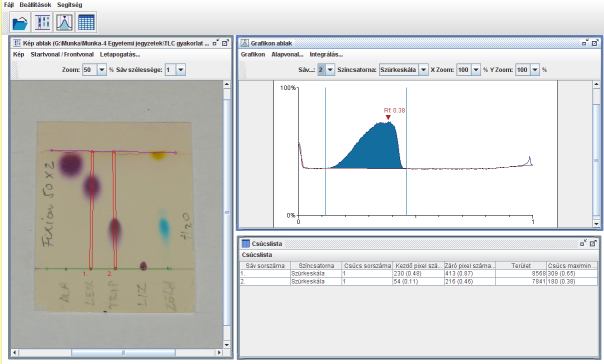Click the Kép ablak window title icon
The image size is (604, 364).
coord(17,43)
